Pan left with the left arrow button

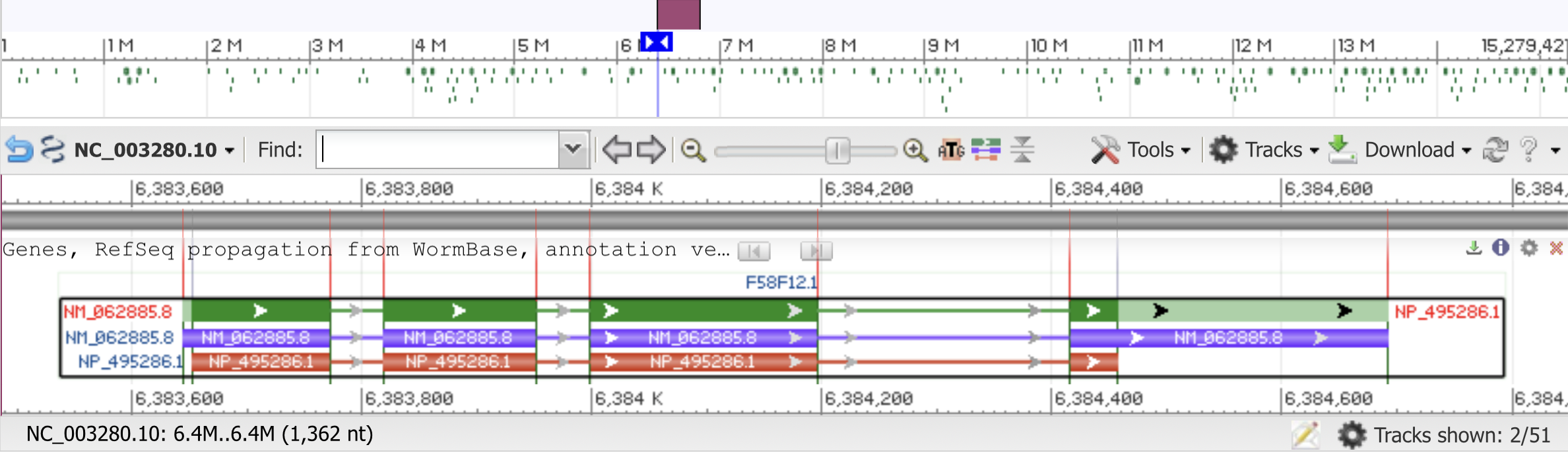617,149
